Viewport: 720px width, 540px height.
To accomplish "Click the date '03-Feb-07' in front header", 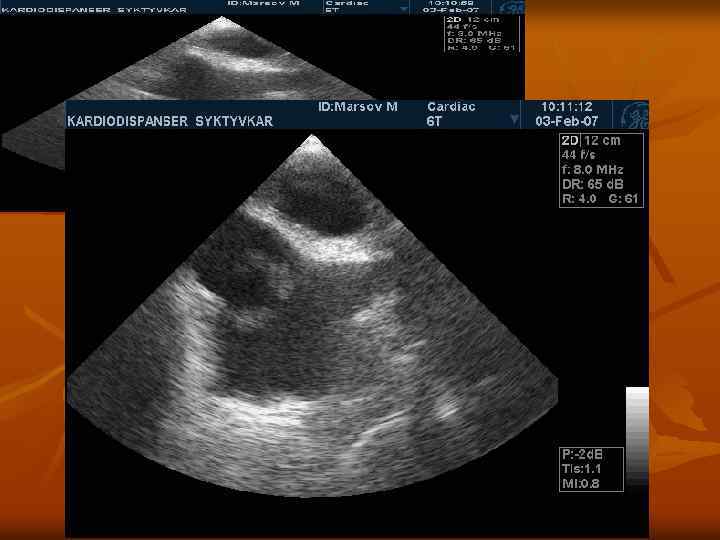I will coord(567,121).
